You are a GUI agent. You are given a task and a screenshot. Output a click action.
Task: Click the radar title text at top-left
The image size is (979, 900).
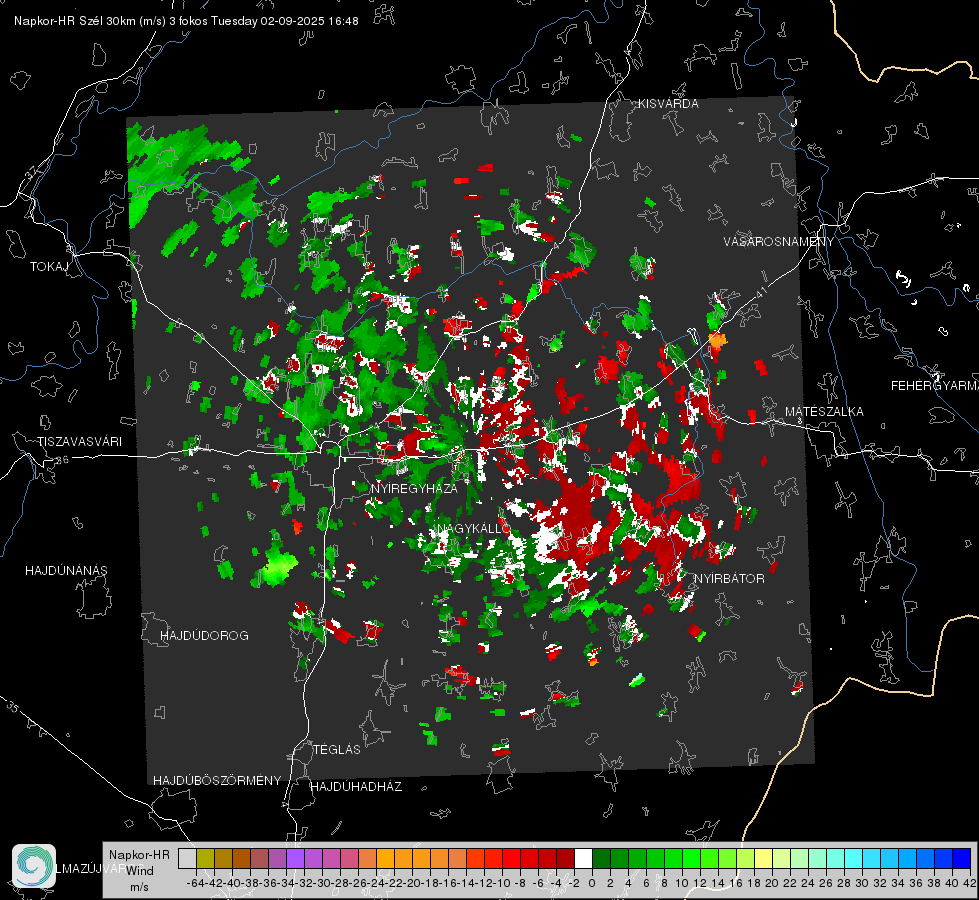click(x=186, y=21)
